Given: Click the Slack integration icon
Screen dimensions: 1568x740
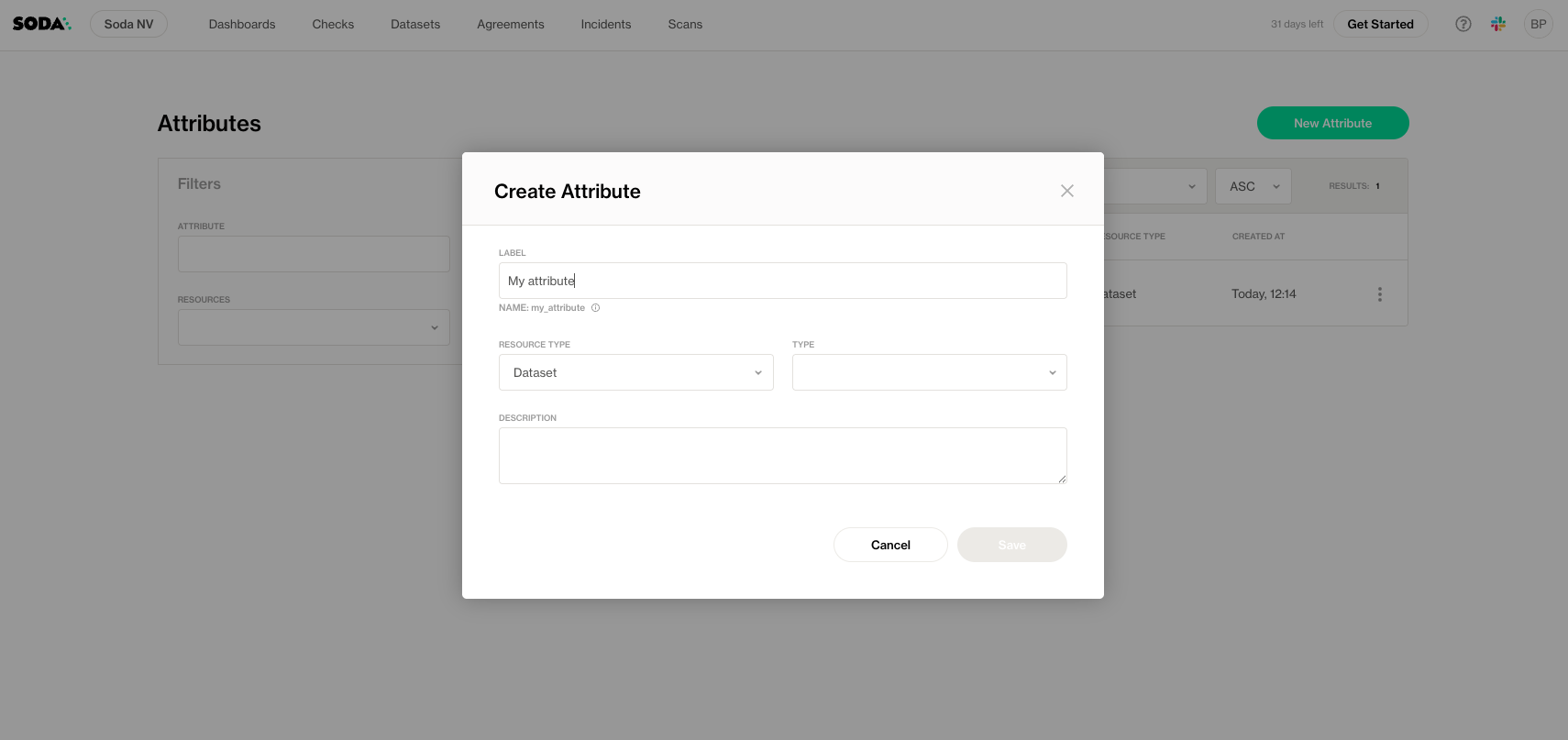Looking at the screenshot, I should tap(1498, 24).
